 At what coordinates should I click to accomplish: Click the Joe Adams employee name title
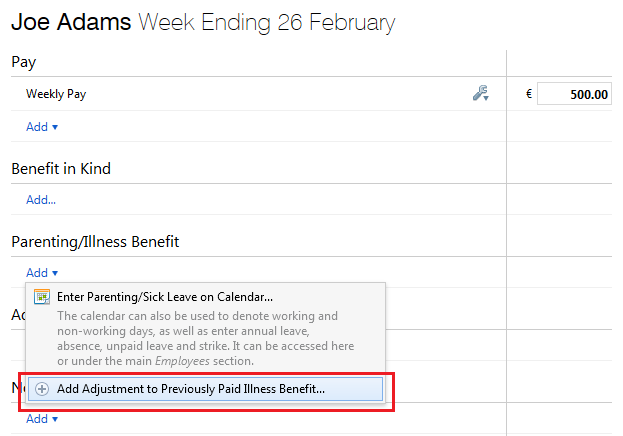click(x=71, y=22)
